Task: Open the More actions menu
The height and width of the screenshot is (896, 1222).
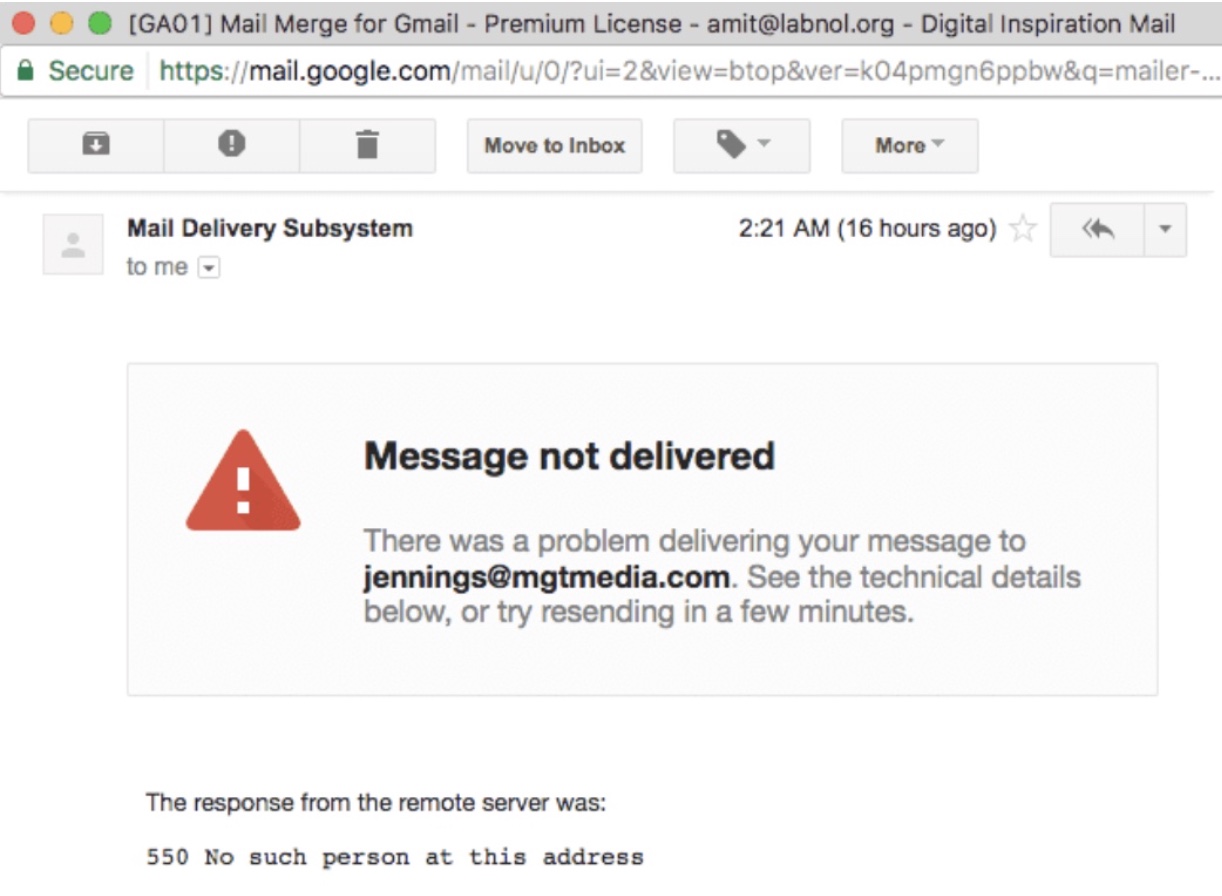Action: [909, 146]
